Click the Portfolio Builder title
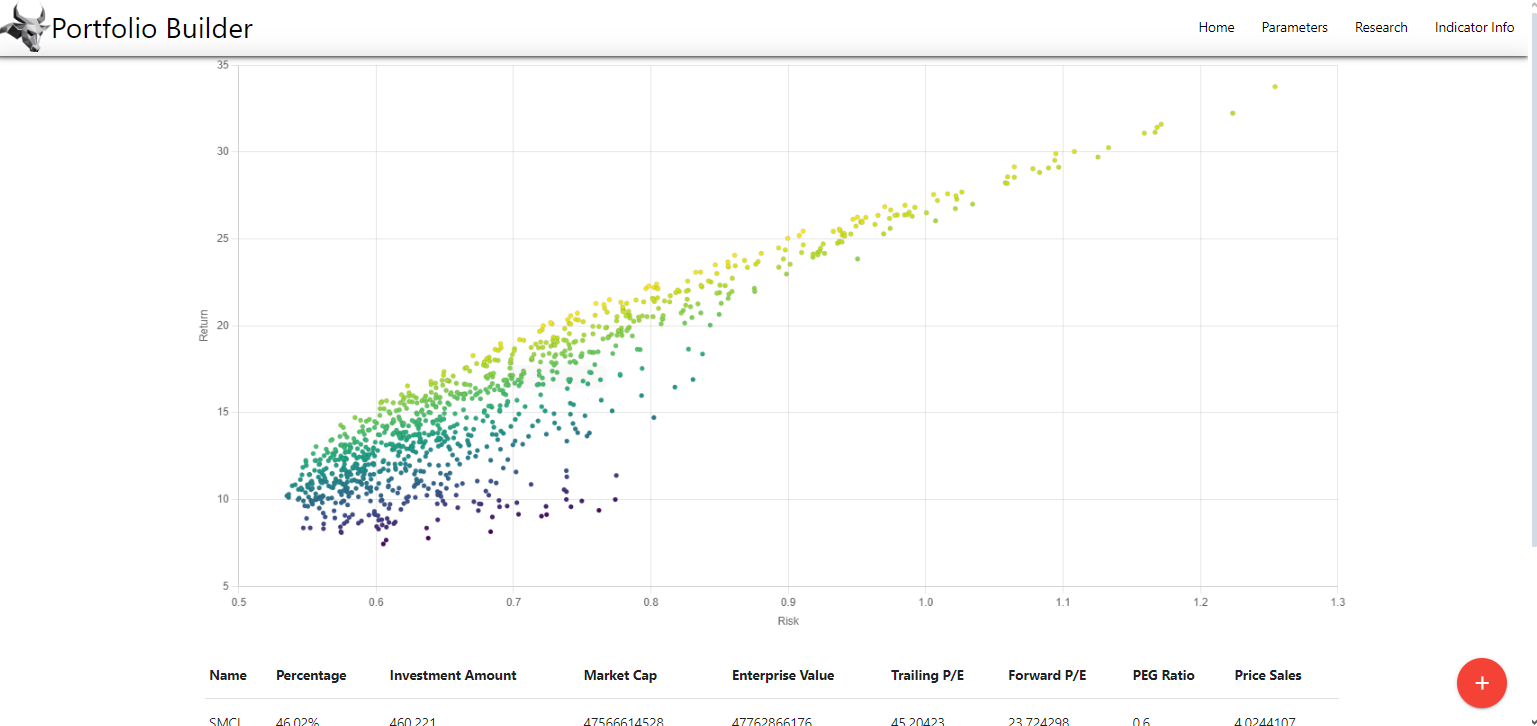This screenshot has width=1537, height=726. [152, 28]
